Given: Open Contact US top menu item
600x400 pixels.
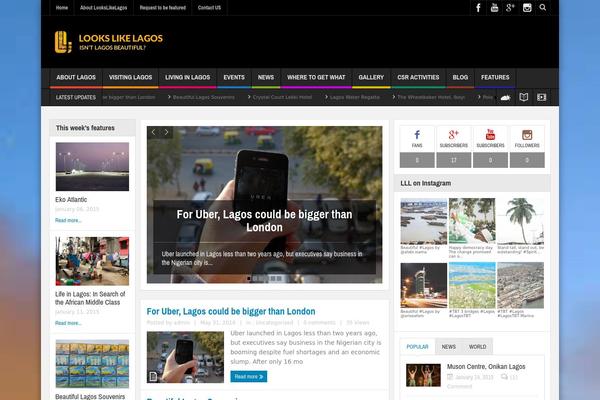Looking at the screenshot, I should [209, 8].
